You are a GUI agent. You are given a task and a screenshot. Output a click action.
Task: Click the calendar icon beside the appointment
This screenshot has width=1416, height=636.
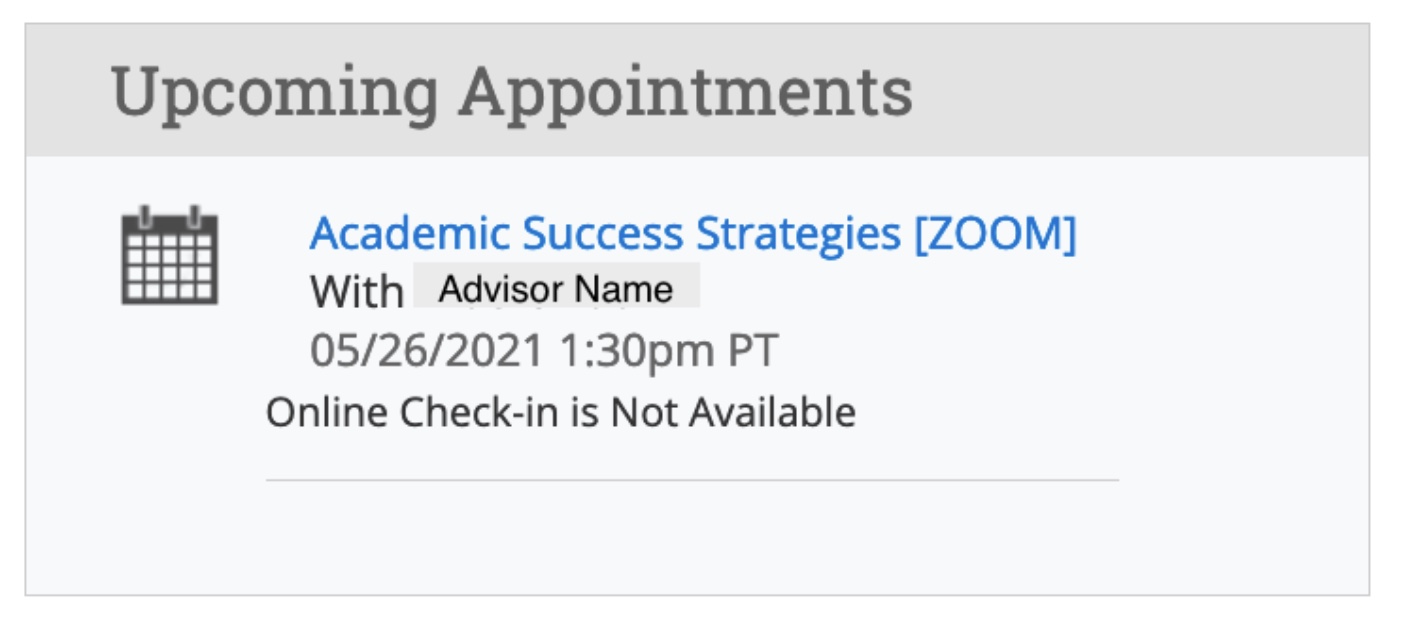tap(169, 256)
